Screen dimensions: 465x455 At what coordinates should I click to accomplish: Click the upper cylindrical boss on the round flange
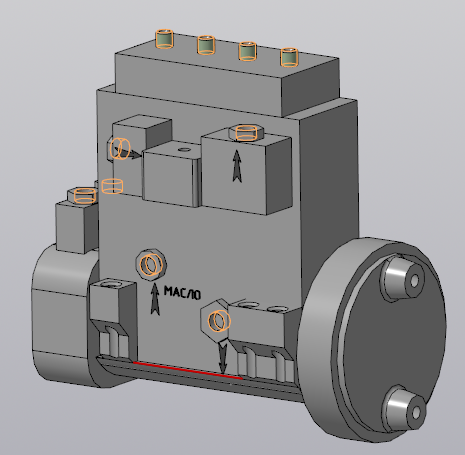[403, 278]
